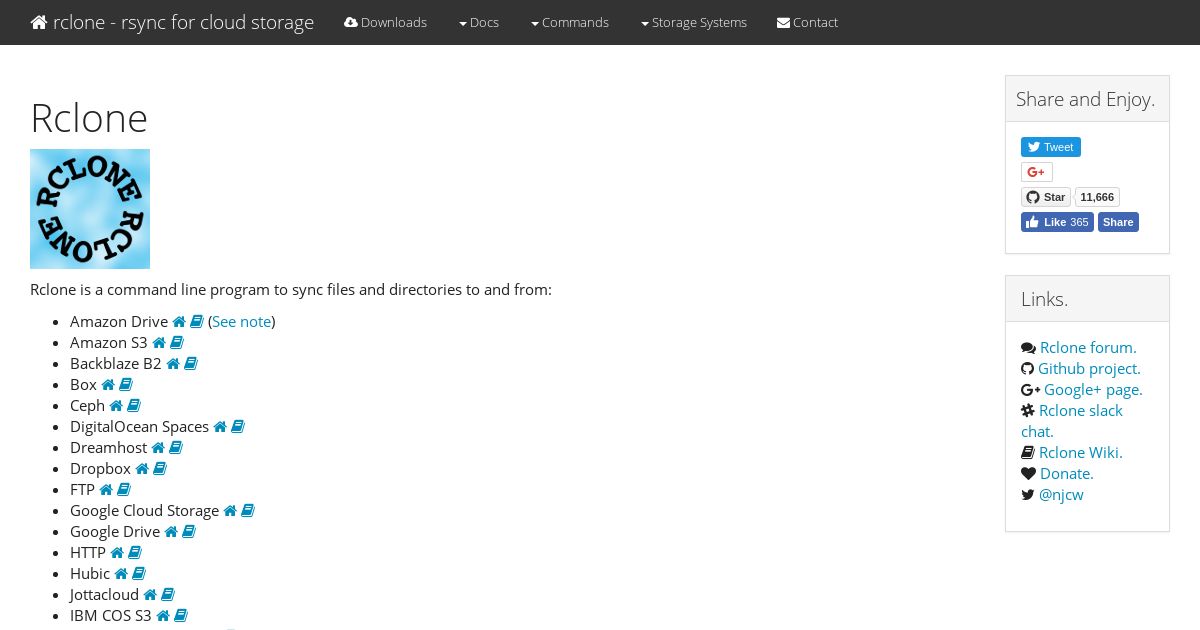Image resolution: width=1200 pixels, height=630 pixels.
Task: Click DigitalOcean Spaces home icon
Action: 220,427
